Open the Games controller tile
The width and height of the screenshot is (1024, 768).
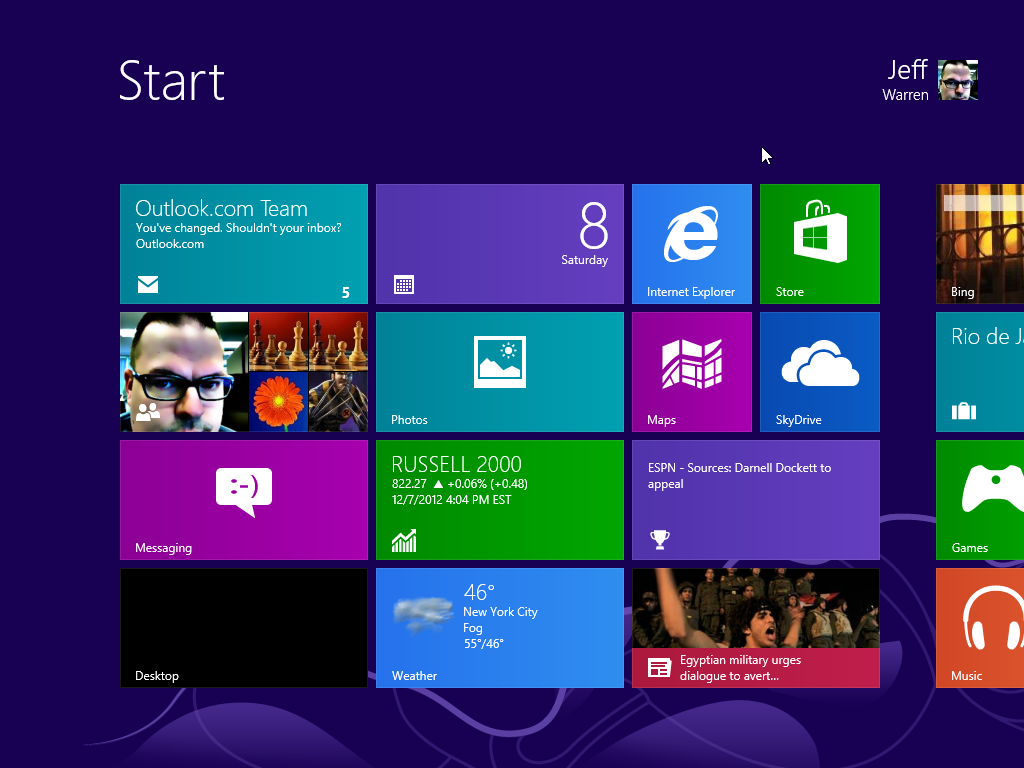tap(980, 500)
